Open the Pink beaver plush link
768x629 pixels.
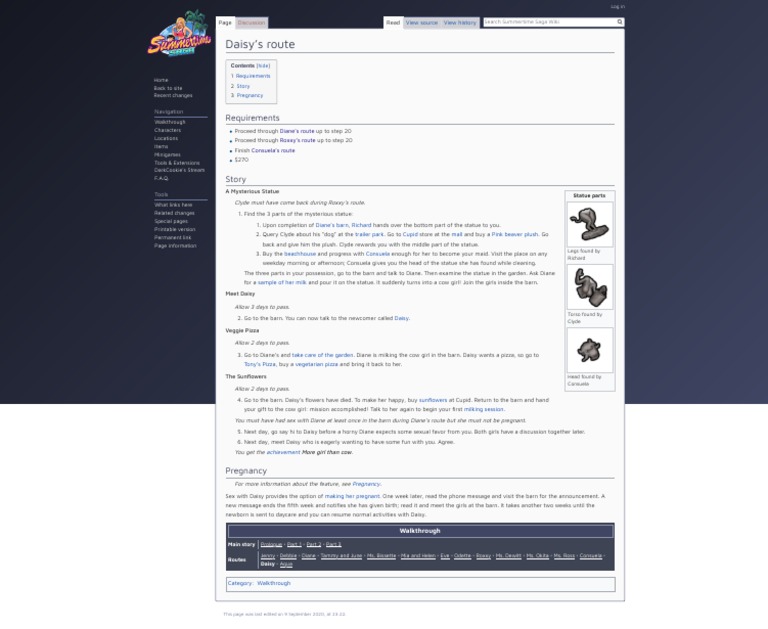tap(515, 235)
